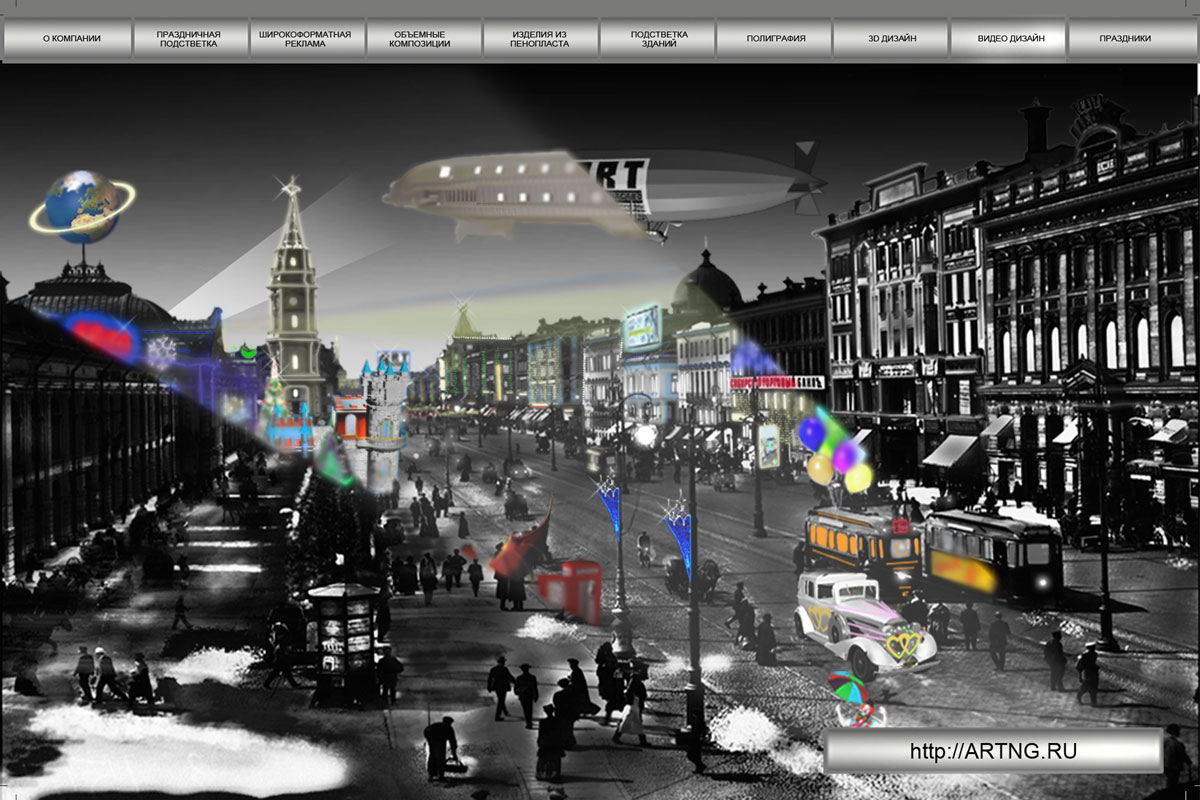Select the ПОЛИГРАФИЯ navigation item
This screenshot has height=800, width=1200.
coord(774,39)
